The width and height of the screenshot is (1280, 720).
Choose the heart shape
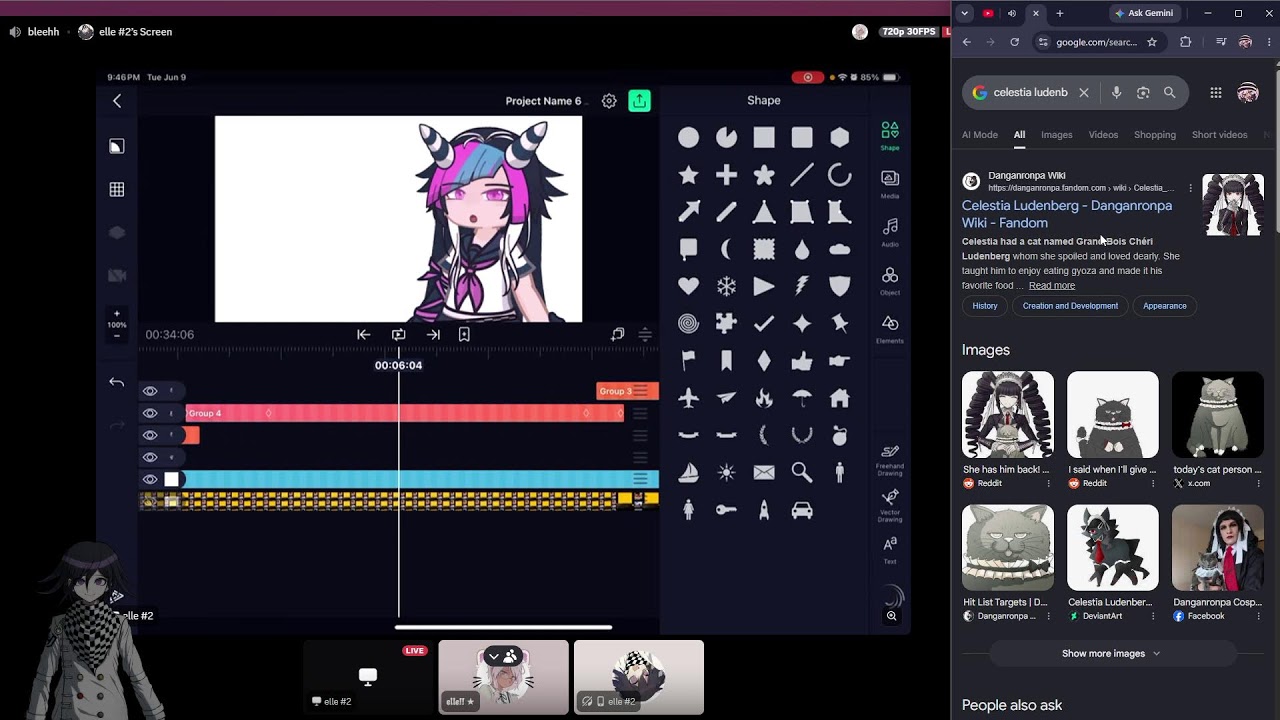tap(688, 286)
